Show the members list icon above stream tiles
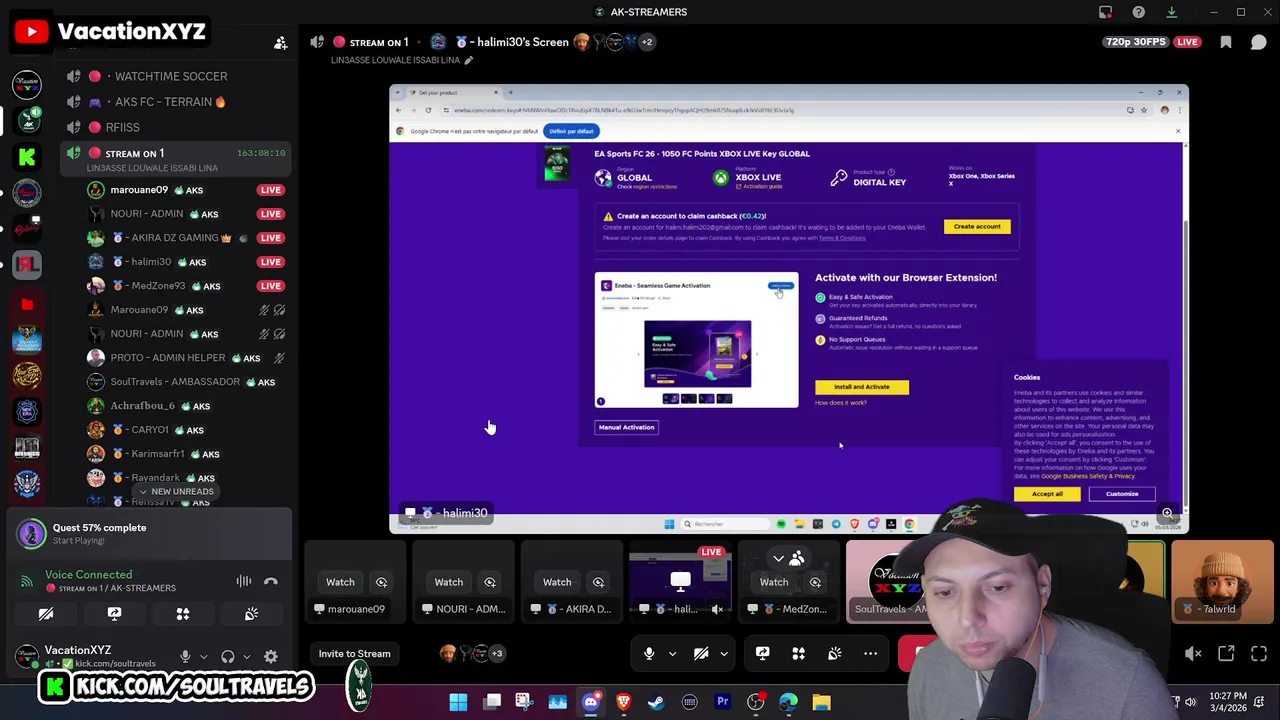1280x720 pixels. [797, 558]
